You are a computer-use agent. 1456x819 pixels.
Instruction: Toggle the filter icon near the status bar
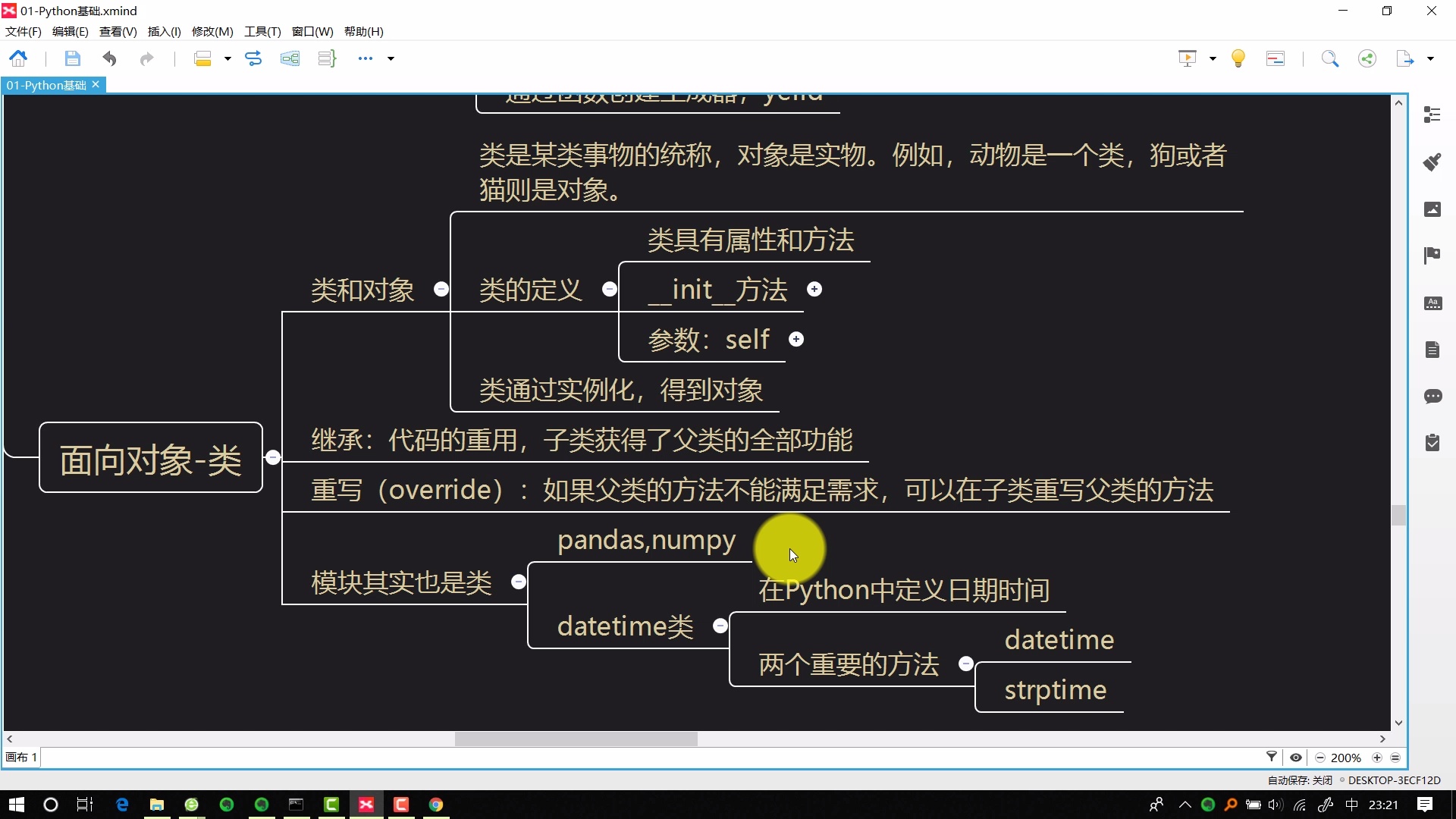tap(1272, 757)
